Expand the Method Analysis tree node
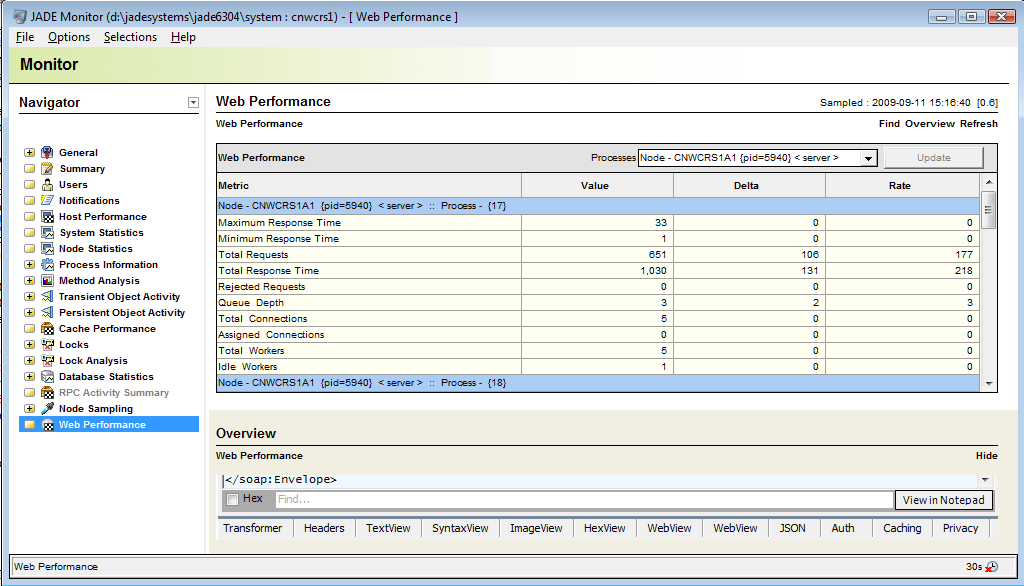 (x=29, y=280)
